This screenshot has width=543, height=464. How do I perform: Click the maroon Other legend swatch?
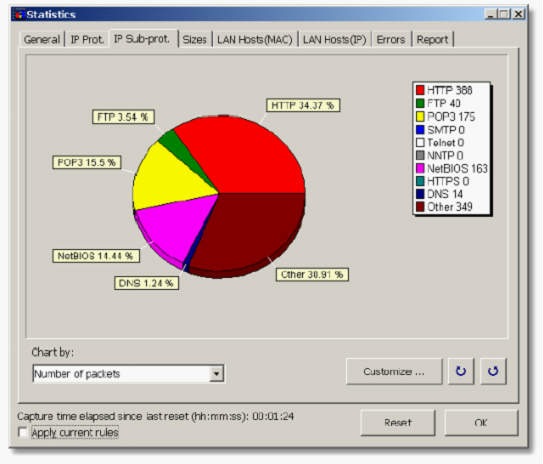(x=420, y=207)
